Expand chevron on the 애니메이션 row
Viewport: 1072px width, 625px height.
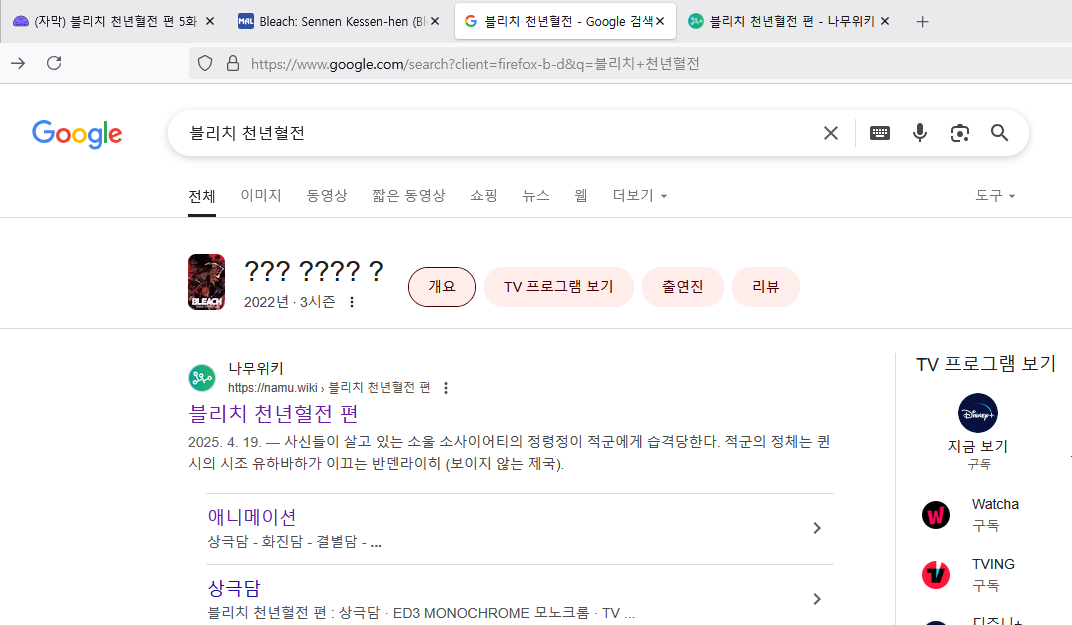817,528
